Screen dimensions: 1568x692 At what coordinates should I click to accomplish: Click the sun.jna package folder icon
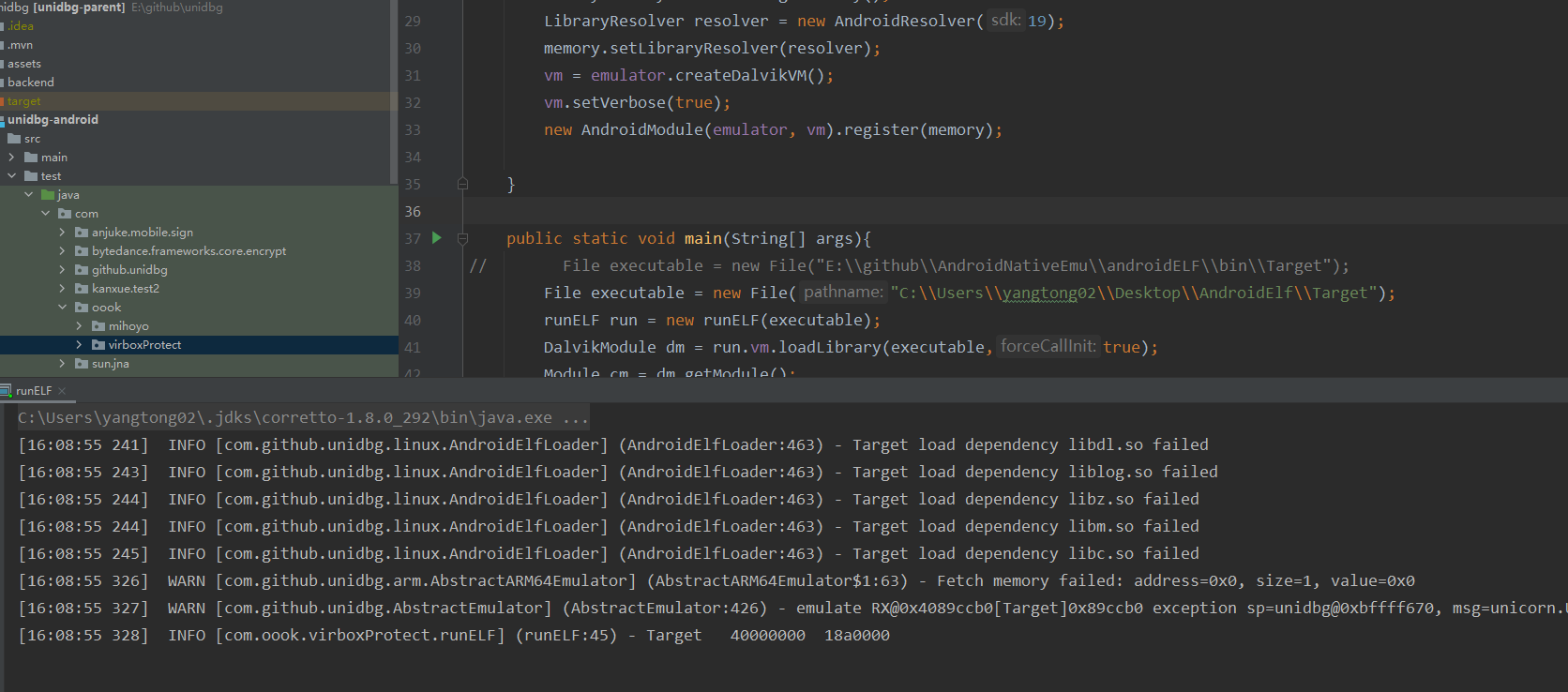point(82,364)
